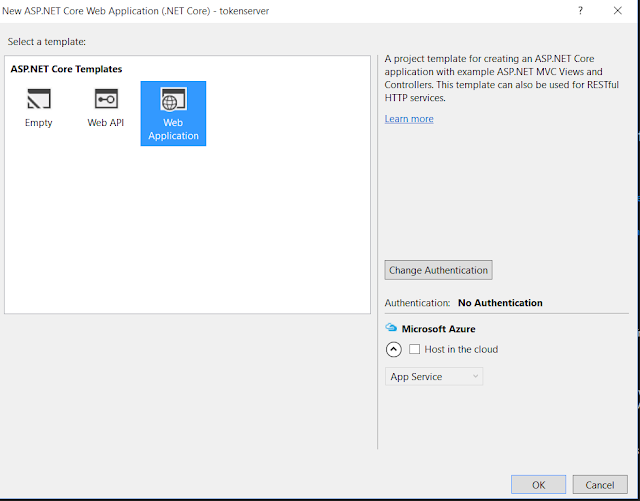Image resolution: width=640 pixels, height=501 pixels.
Task: Open the Learn more link
Action: click(409, 119)
